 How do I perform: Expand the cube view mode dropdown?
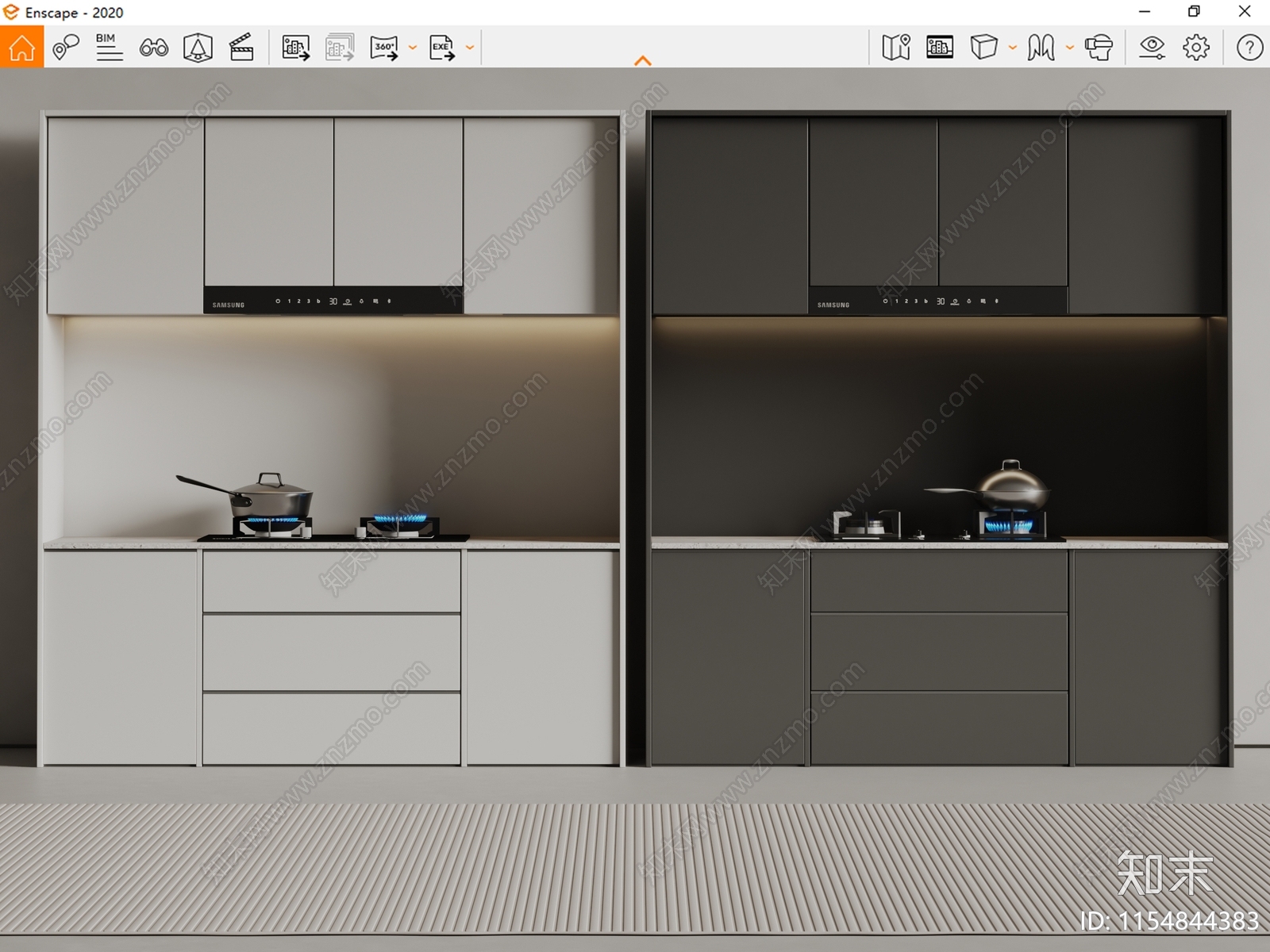(x=1012, y=48)
